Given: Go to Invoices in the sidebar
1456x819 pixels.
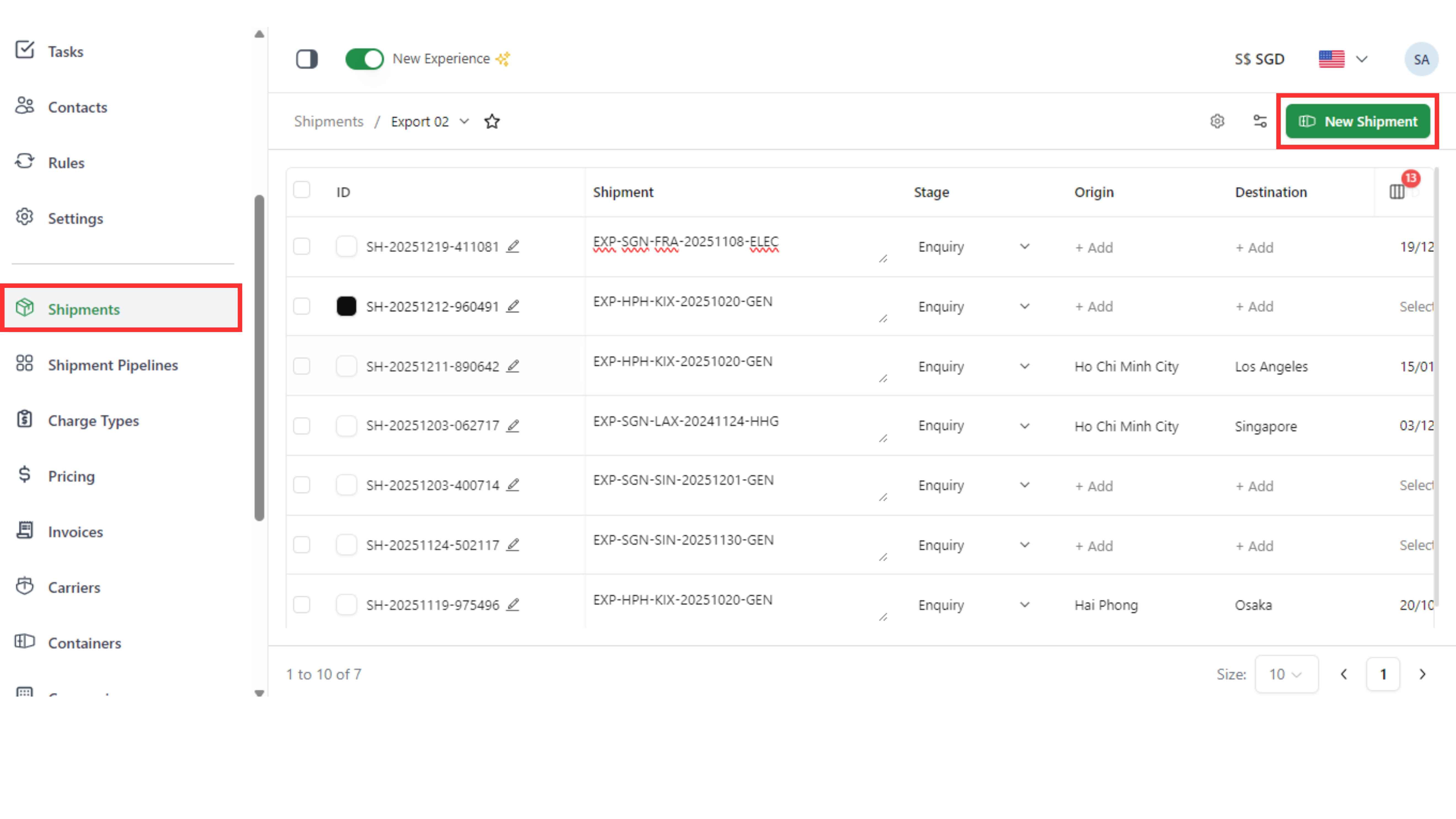Looking at the screenshot, I should [x=75, y=532].
